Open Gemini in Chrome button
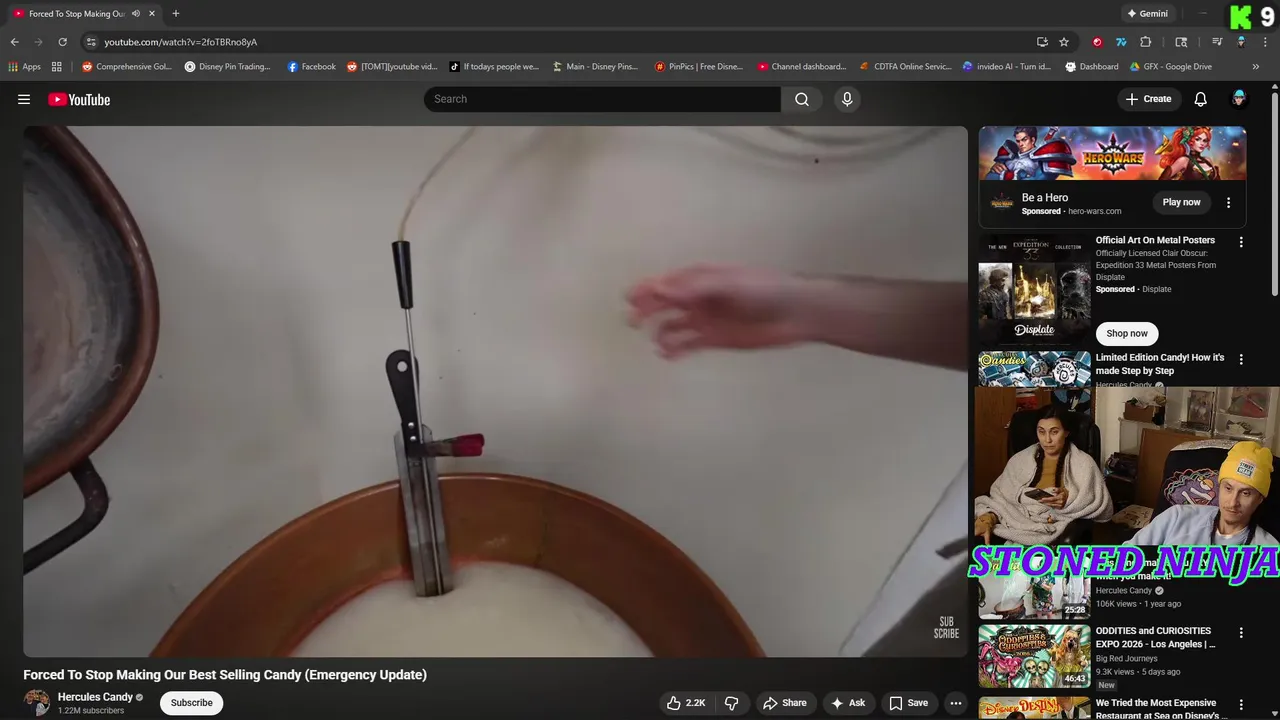Screen dimensions: 1280x720 1147,14
